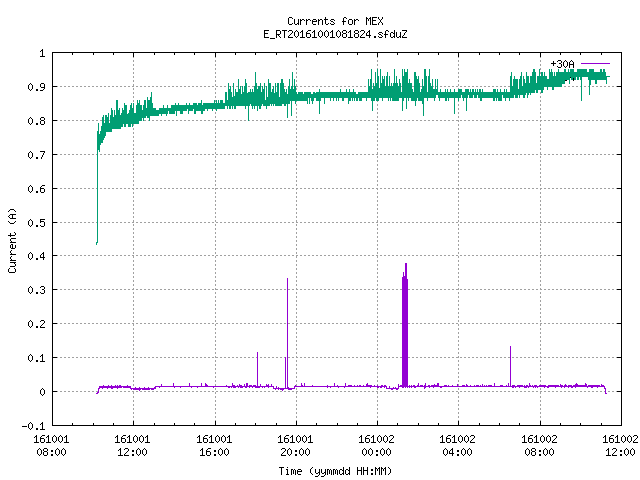Viewport: 640px width, 480px height.
Task: Click the tall purple spike near 0.33 A
Action: [287, 333]
